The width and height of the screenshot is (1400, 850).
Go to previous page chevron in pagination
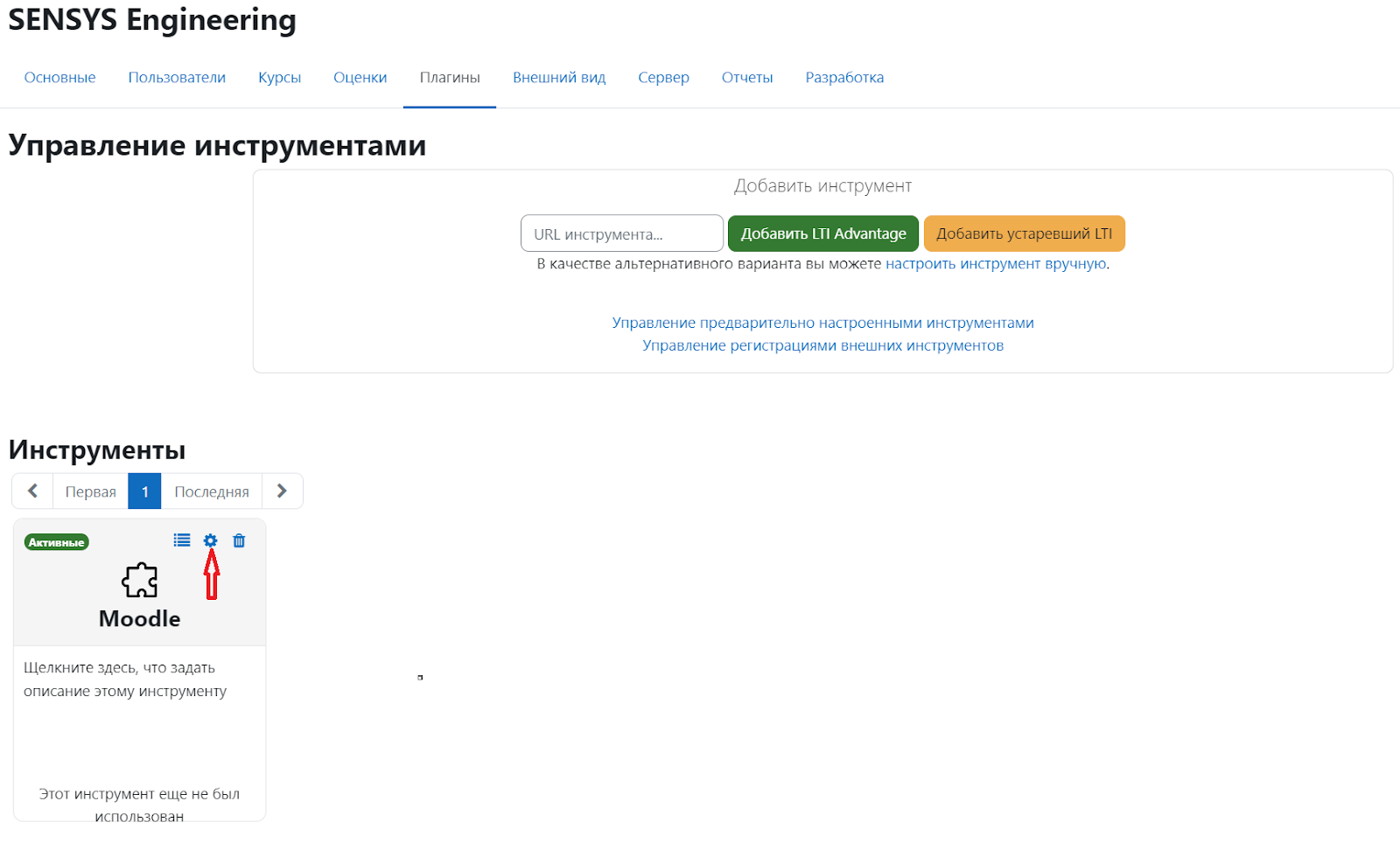[32, 491]
